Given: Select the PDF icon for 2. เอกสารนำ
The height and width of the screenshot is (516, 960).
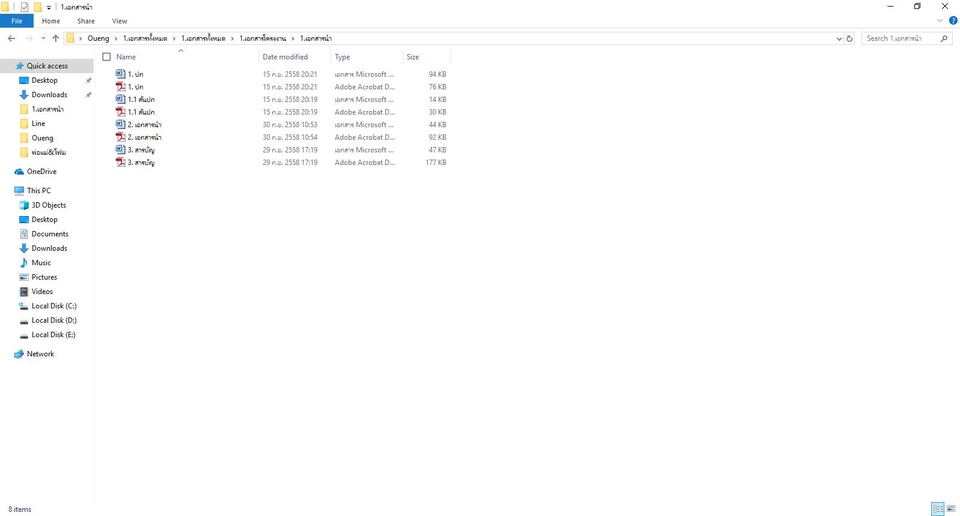Looking at the screenshot, I should coord(121,137).
